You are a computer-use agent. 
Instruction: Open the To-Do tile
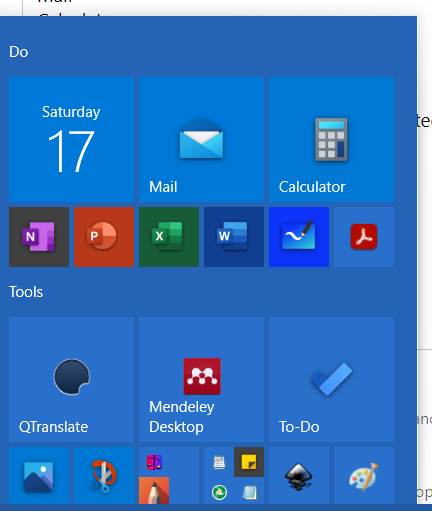331,379
